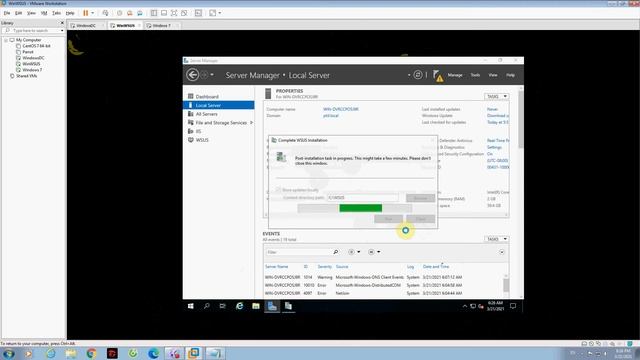Open the VMware Help menu
The width and height of the screenshot is (640, 360).
pos(70,13)
